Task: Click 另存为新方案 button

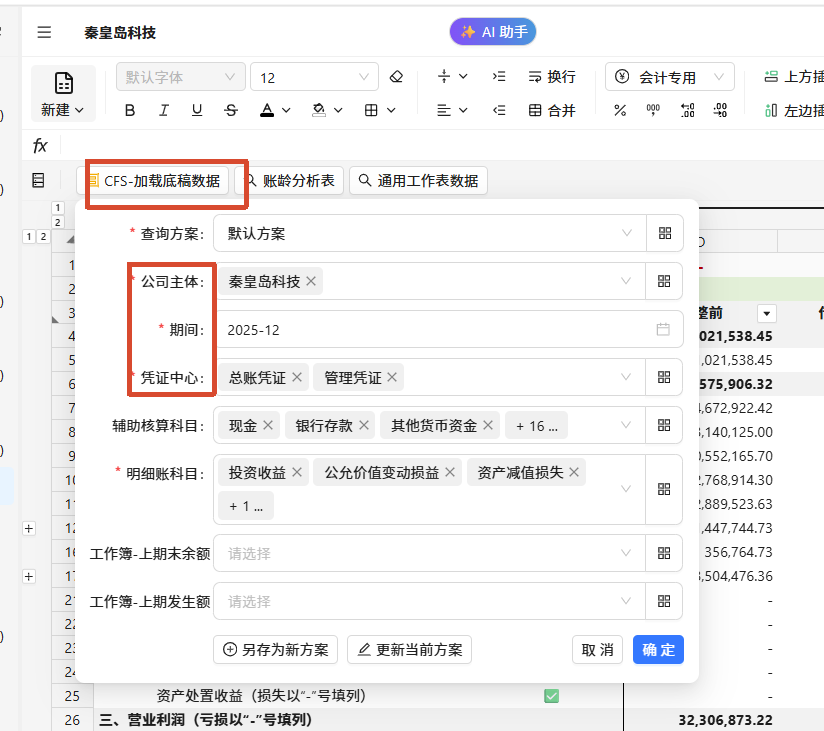Action: pos(275,650)
